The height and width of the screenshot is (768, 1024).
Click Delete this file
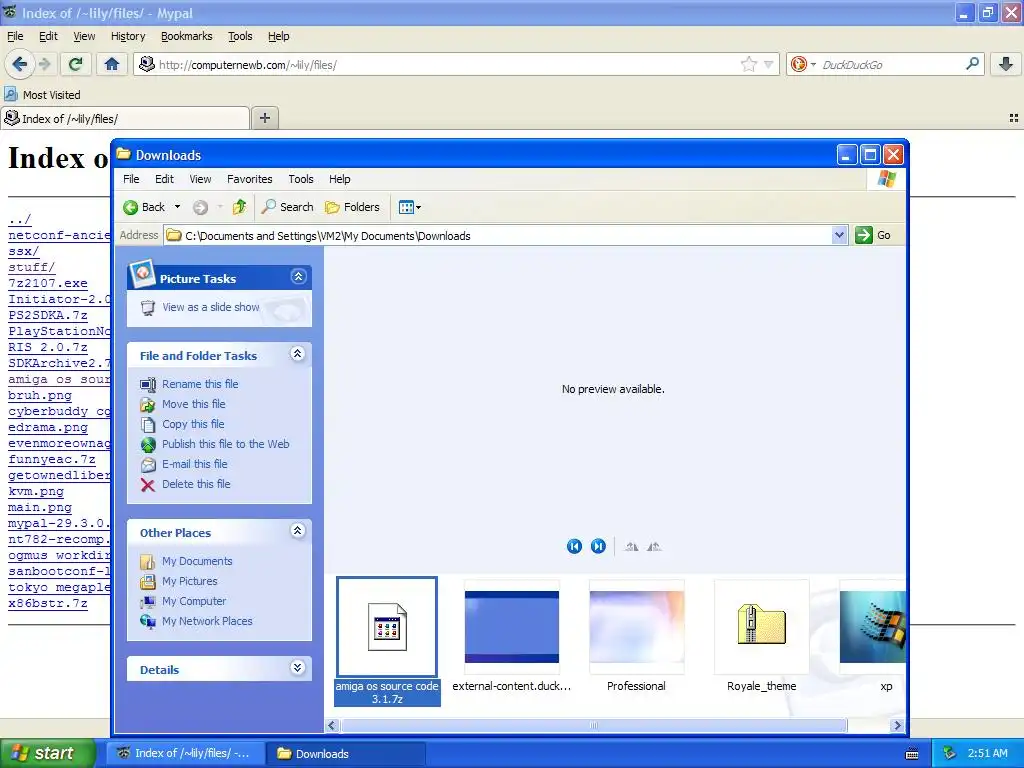(196, 484)
